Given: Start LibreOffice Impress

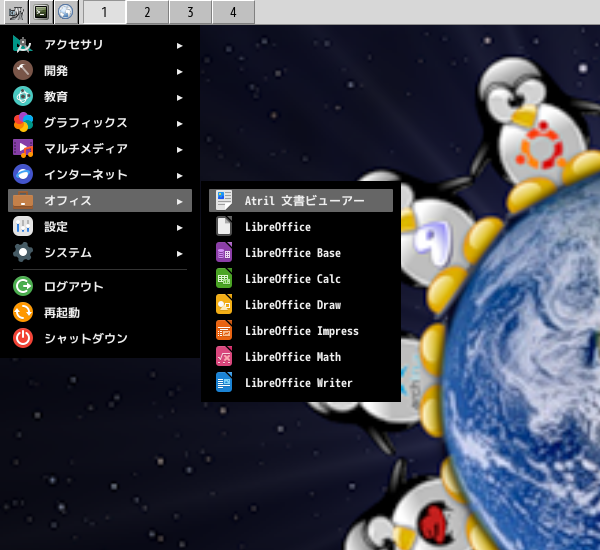Looking at the screenshot, I should (301, 331).
